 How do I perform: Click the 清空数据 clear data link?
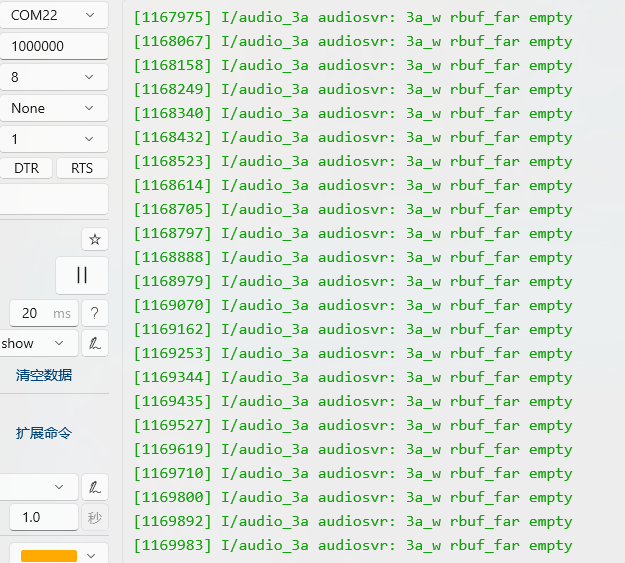pos(44,375)
